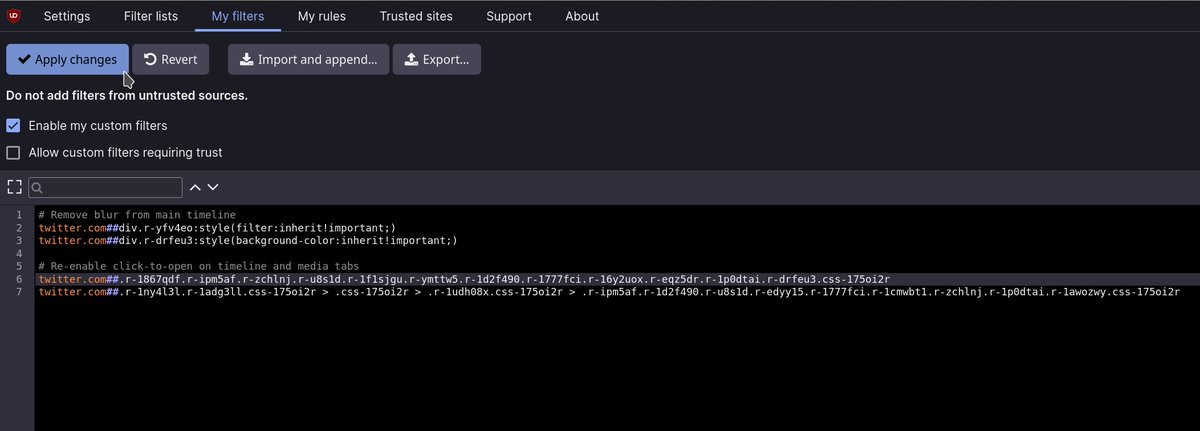The width and height of the screenshot is (1200, 431).
Task: Click the Apply changes button
Action: [67, 59]
